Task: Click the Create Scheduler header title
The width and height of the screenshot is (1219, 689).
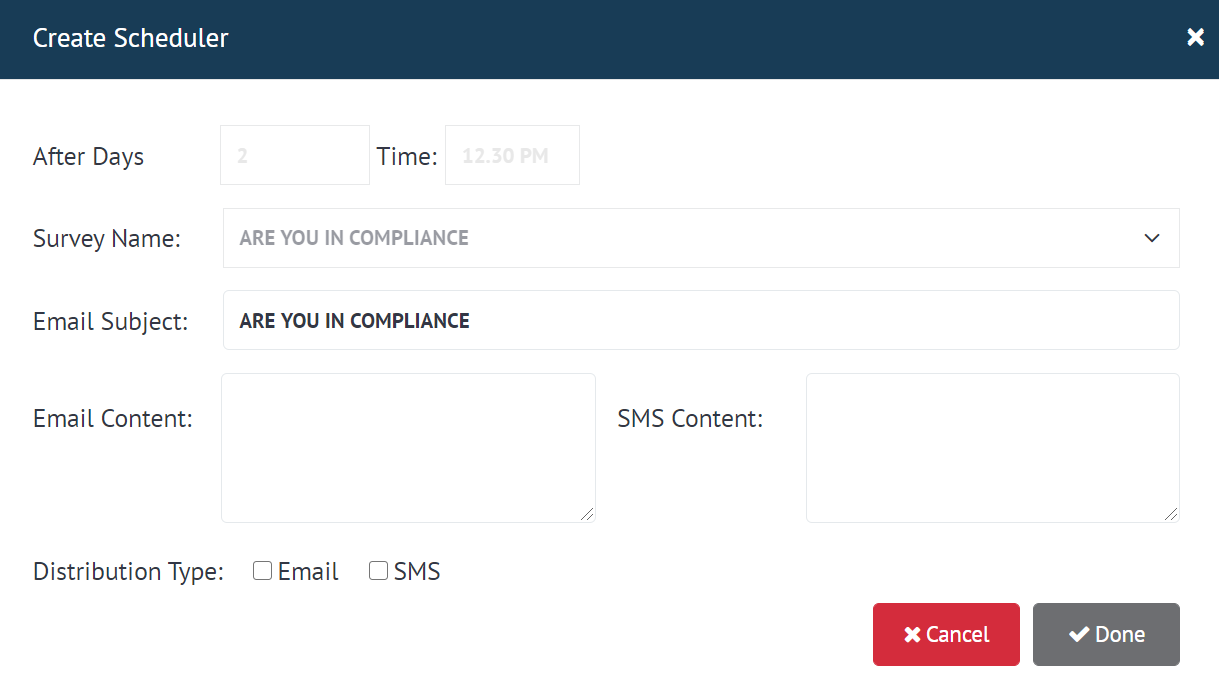Action: coord(131,38)
